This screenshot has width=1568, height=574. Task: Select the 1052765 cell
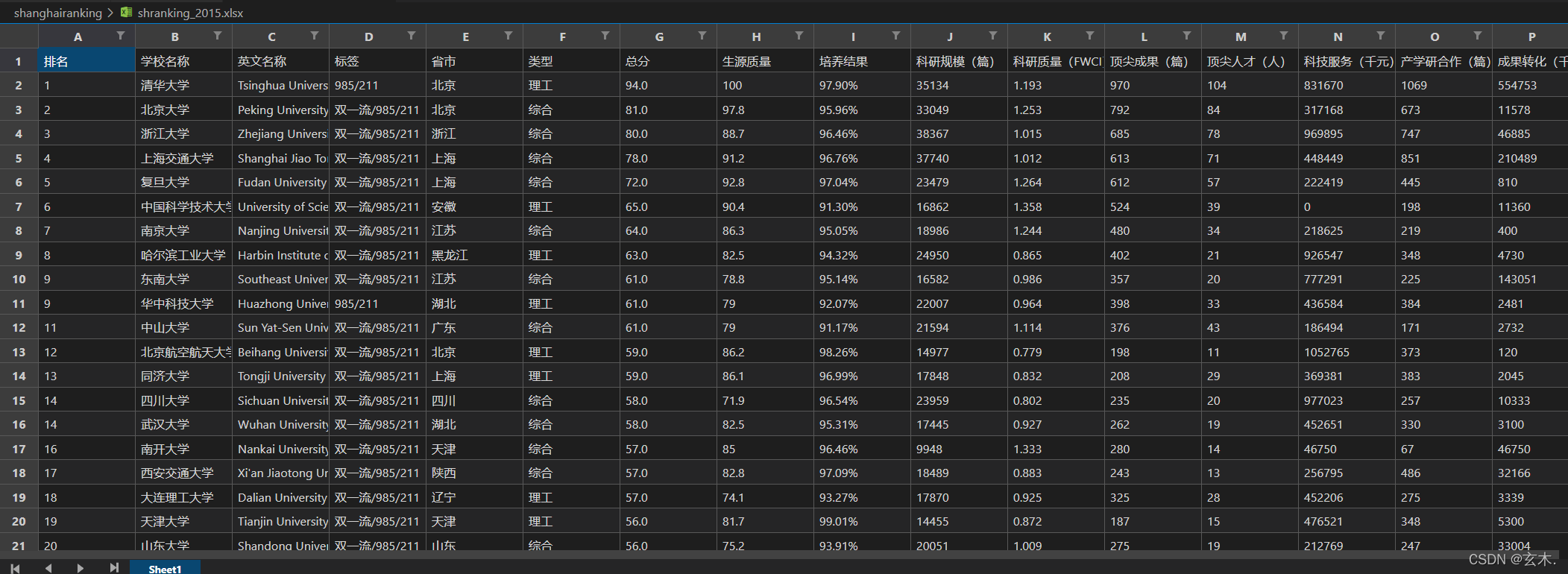(1347, 352)
